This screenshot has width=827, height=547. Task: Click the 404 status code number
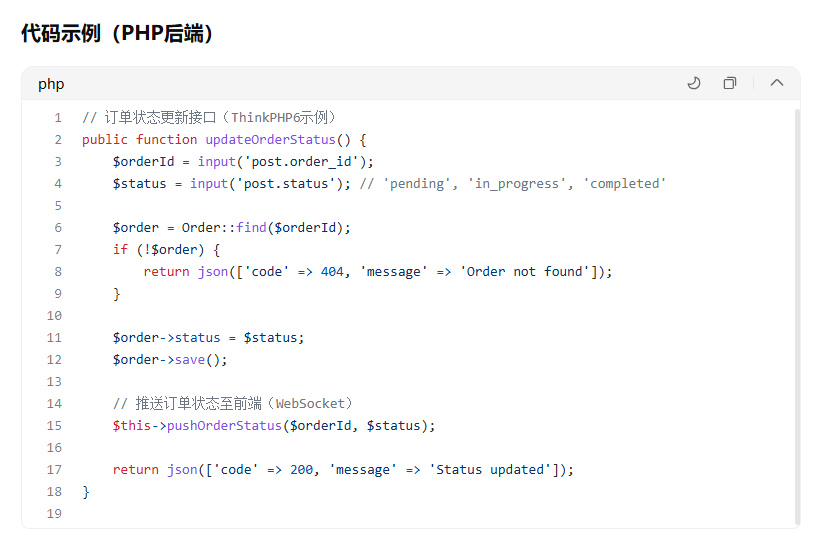[332, 272]
